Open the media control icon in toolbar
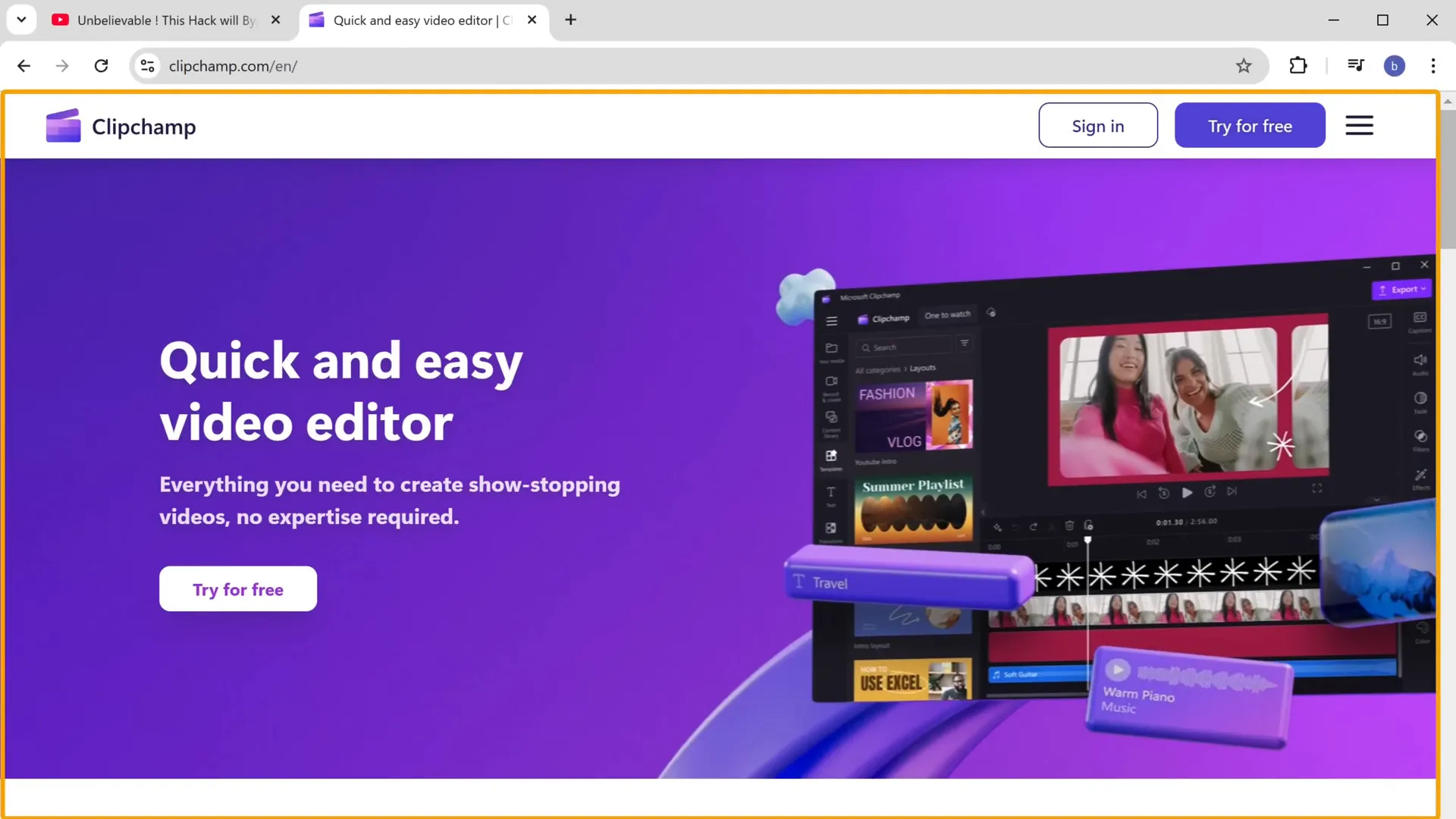The height and width of the screenshot is (819, 1456). (x=1356, y=66)
